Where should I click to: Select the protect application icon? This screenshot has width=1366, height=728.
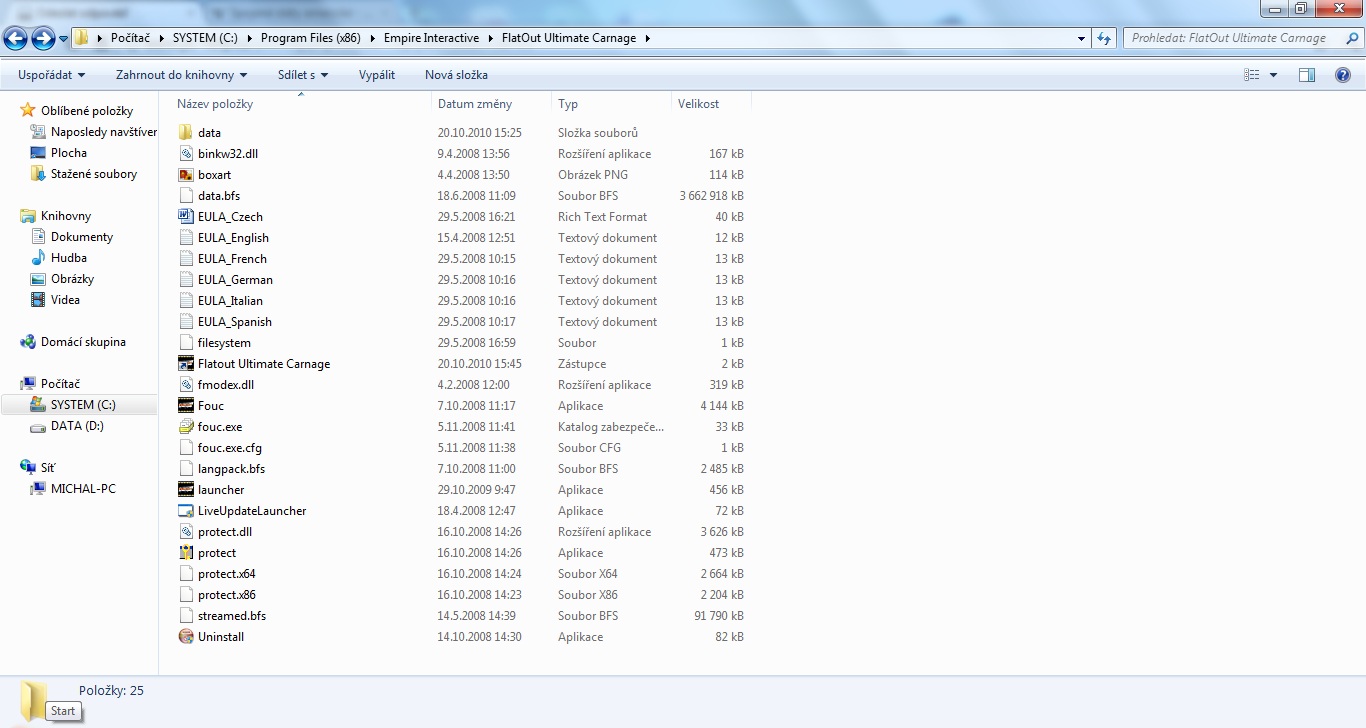pyautogui.click(x=186, y=553)
